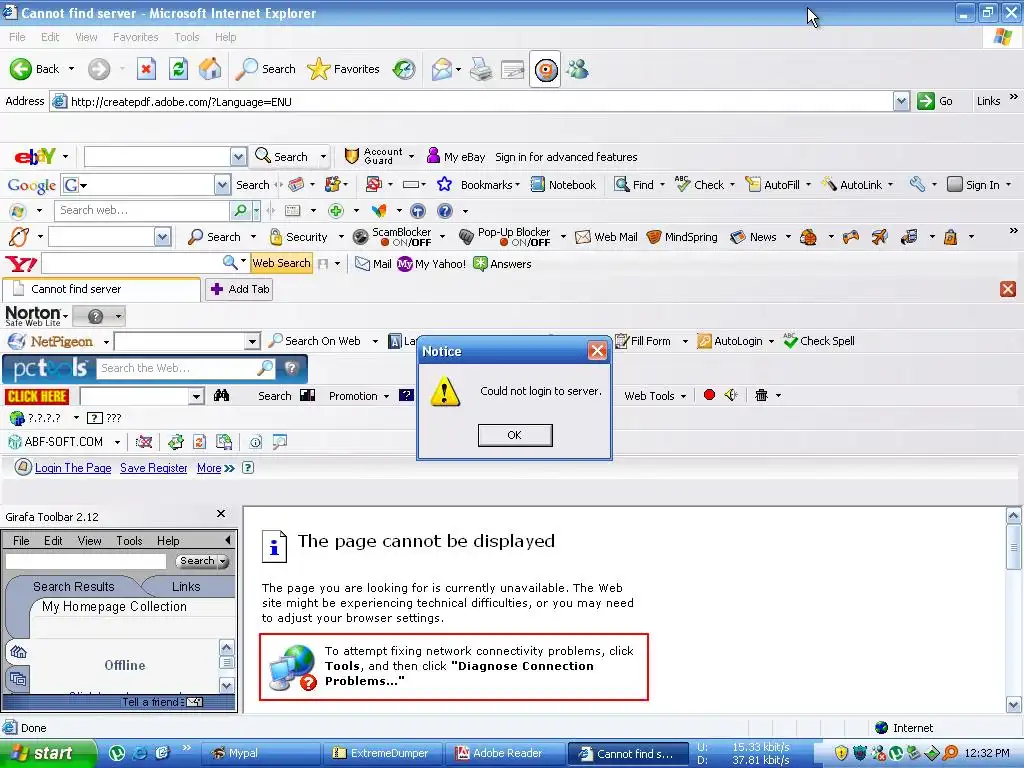1024x768 pixels.
Task: Click the ABF-SOFT.COM toolbar logo
Action: click(x=55, y=442)
